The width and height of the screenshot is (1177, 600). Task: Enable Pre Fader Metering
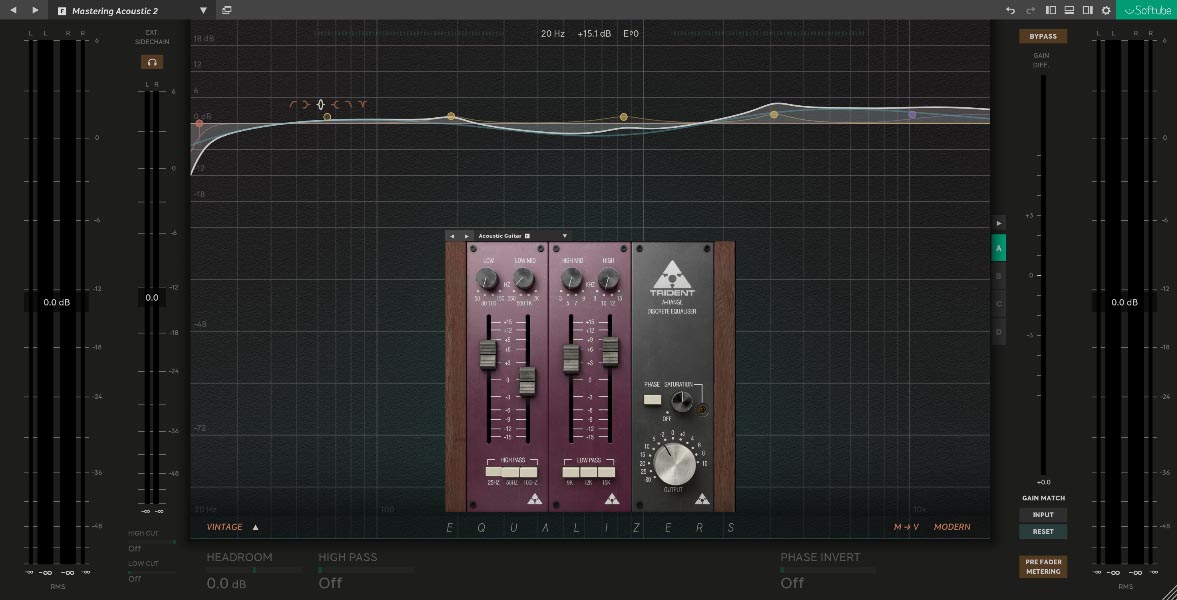point(1043,567)
